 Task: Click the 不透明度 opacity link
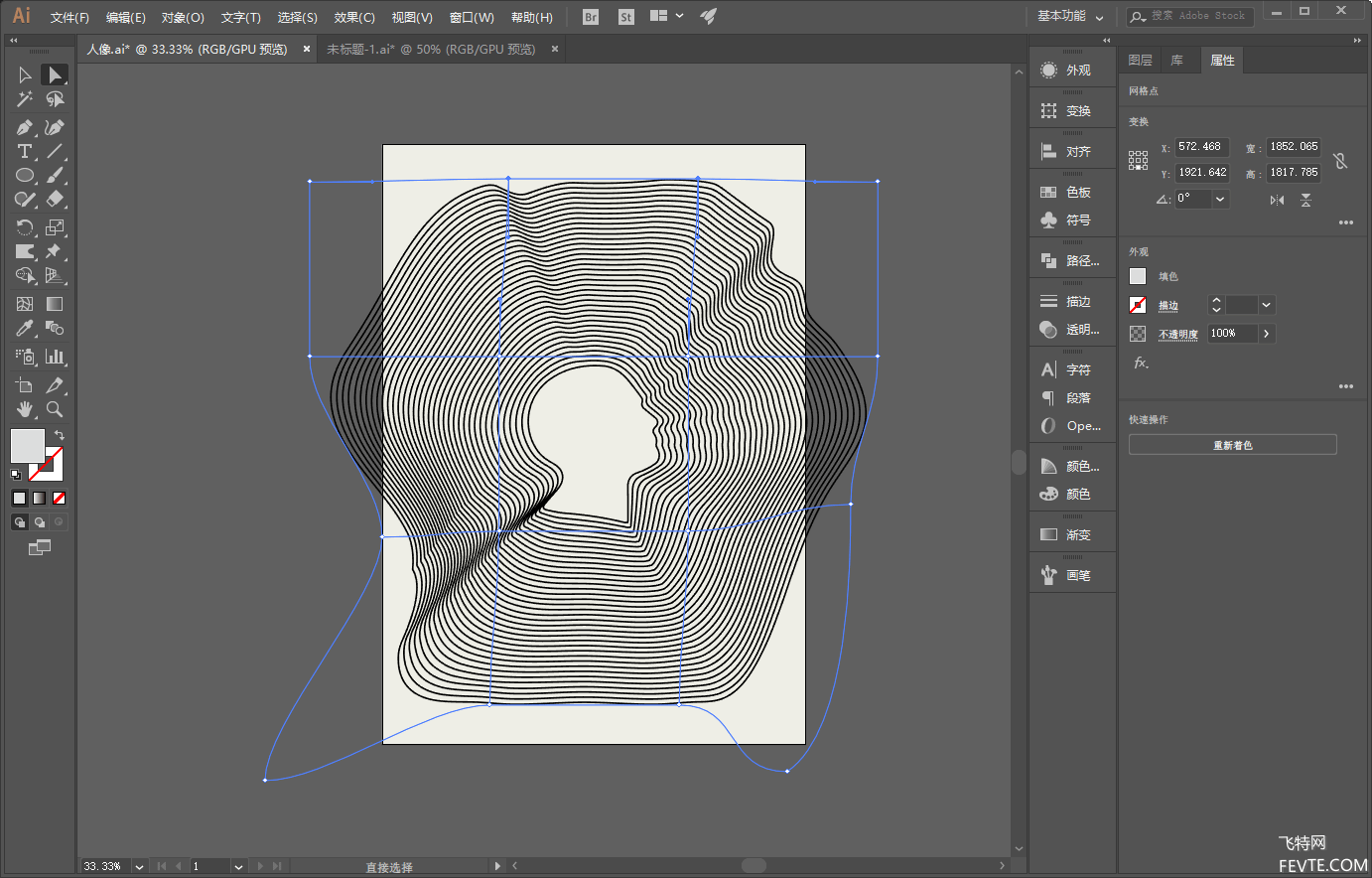tap(1177, 335)
